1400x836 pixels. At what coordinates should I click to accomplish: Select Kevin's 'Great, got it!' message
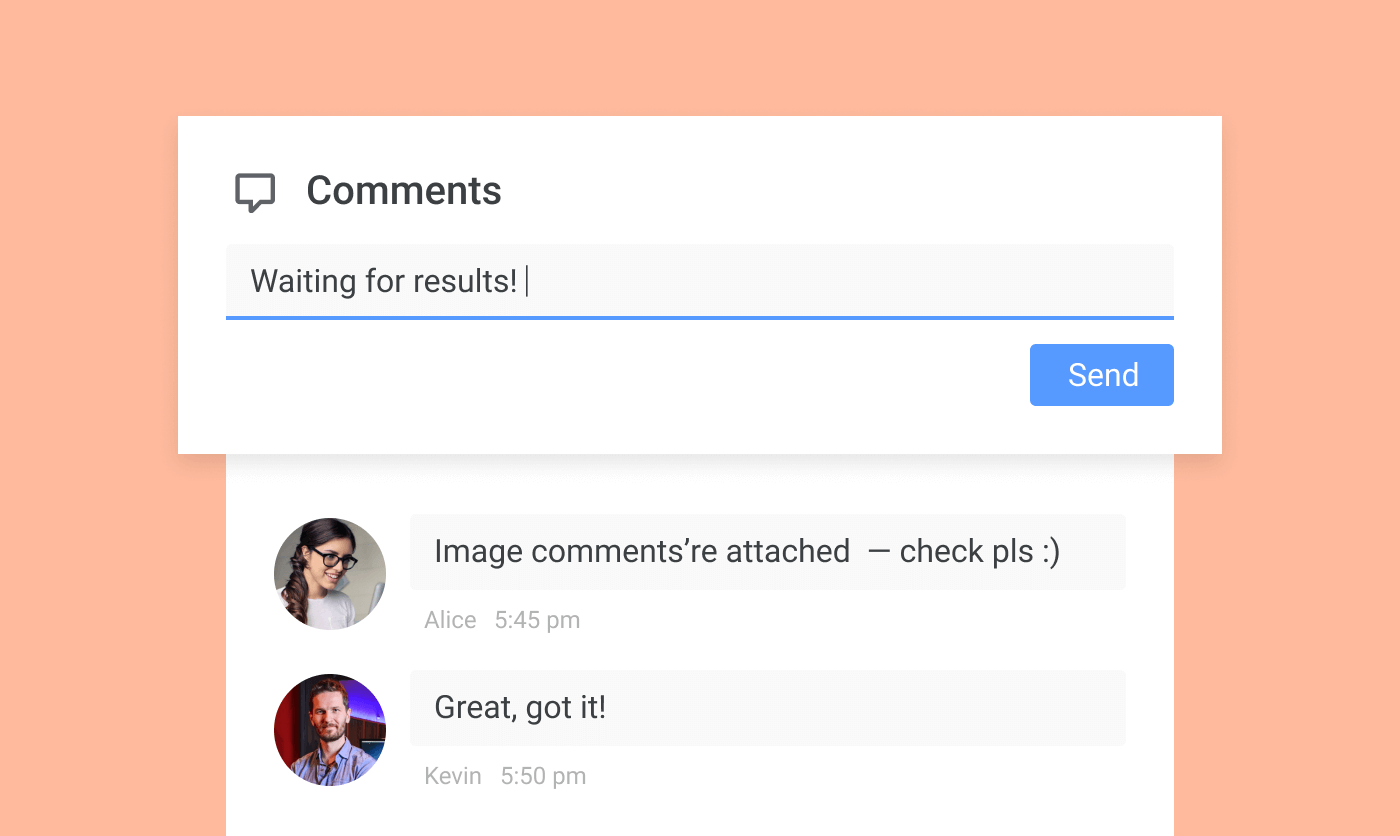[520, 708]
